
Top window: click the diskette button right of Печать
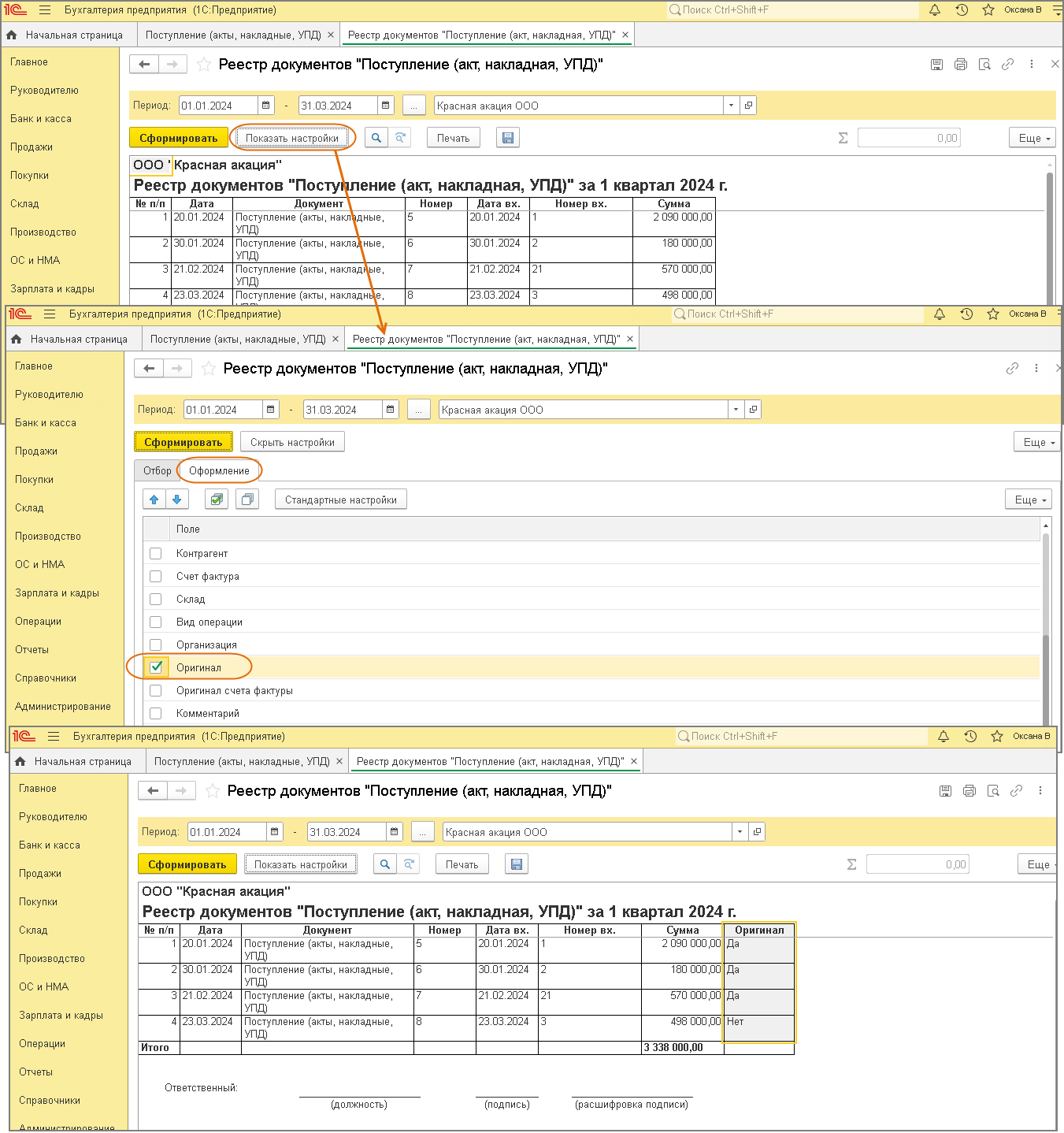[508, 138]
